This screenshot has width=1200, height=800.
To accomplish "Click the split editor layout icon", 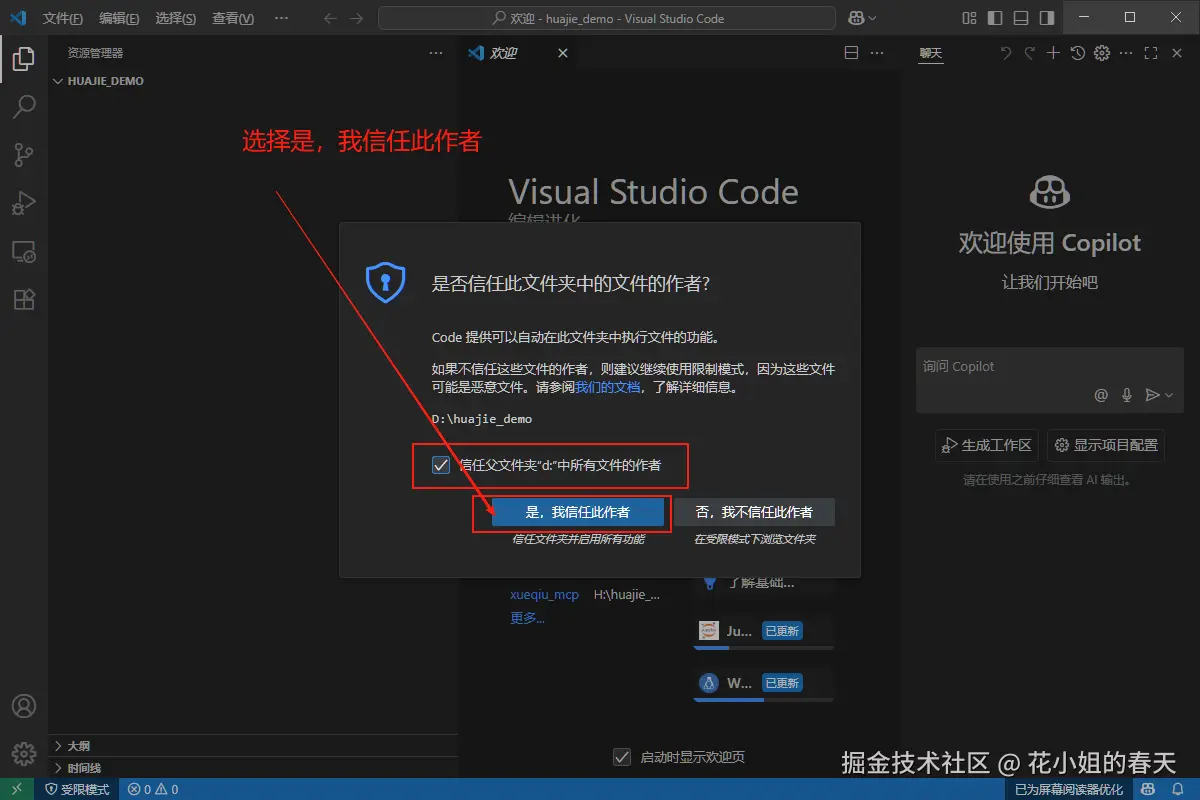I will pyautogui.click(x=851, y=53).
